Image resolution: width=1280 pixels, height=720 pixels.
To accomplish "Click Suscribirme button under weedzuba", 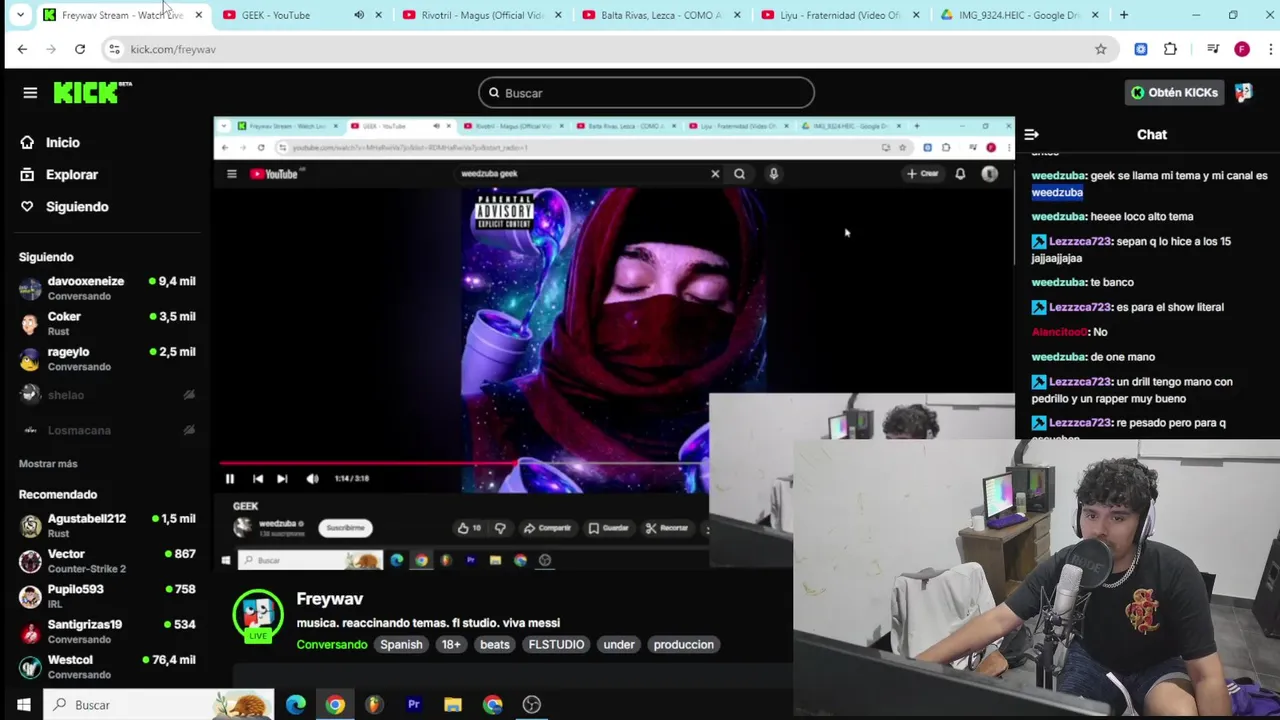I will pos(346,528).
